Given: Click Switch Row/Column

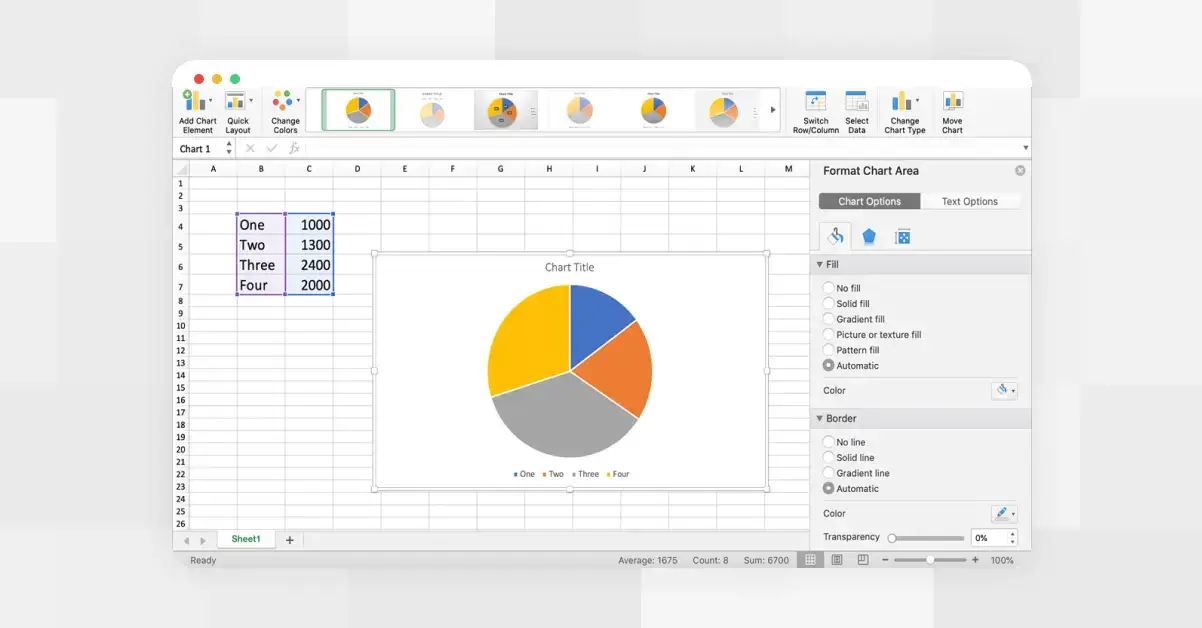Looking at the screenshot, I should [x=815, y=110].
